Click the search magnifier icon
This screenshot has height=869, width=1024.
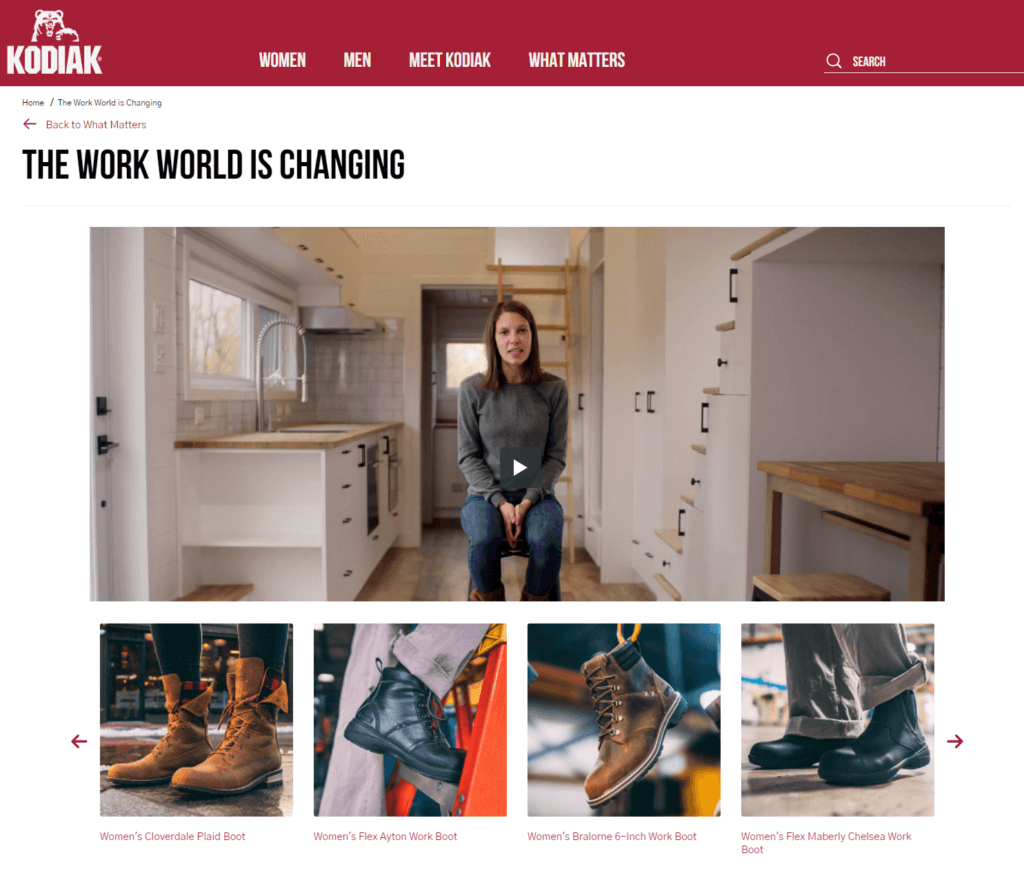tap(833, 61)
